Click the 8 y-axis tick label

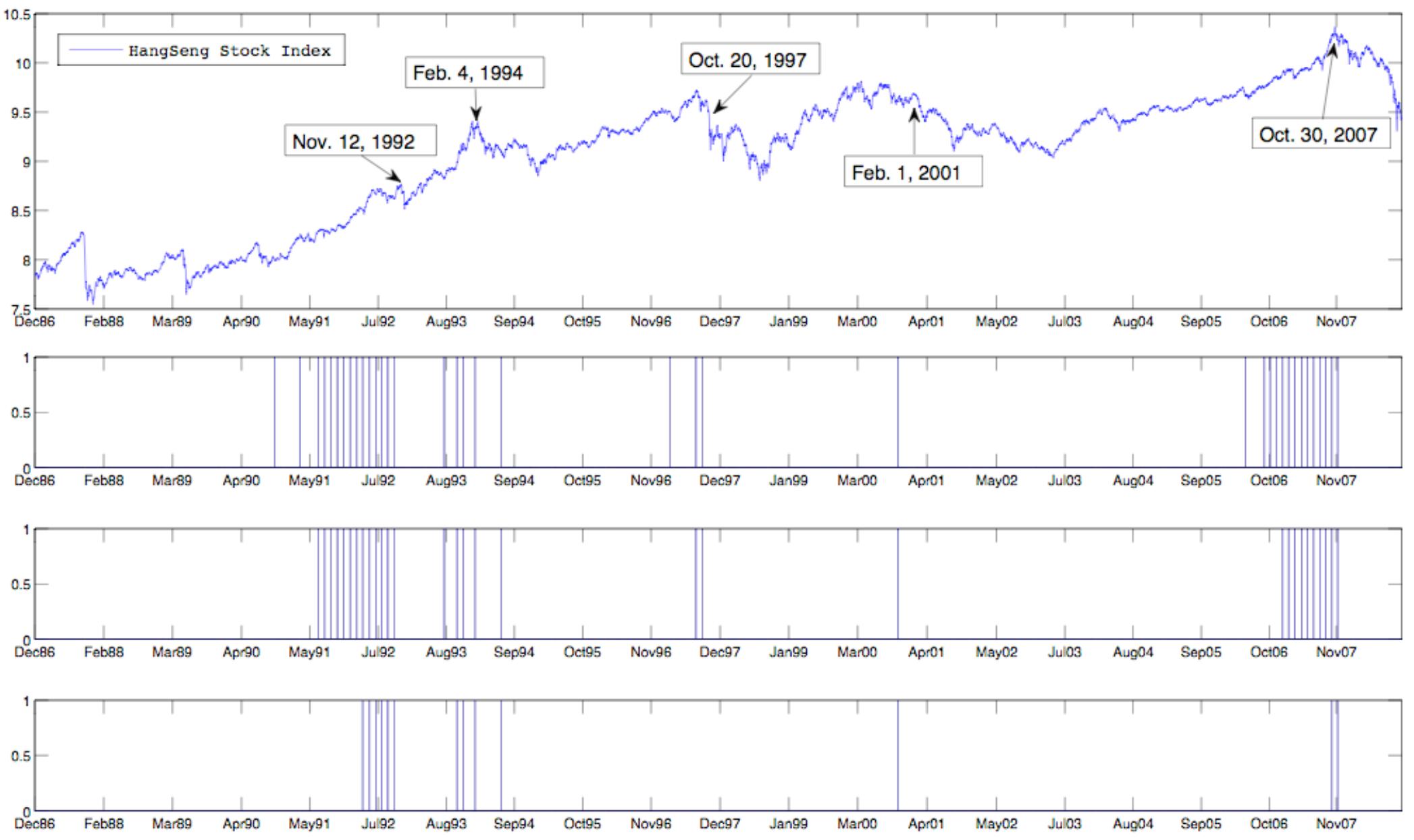(26, 261)
